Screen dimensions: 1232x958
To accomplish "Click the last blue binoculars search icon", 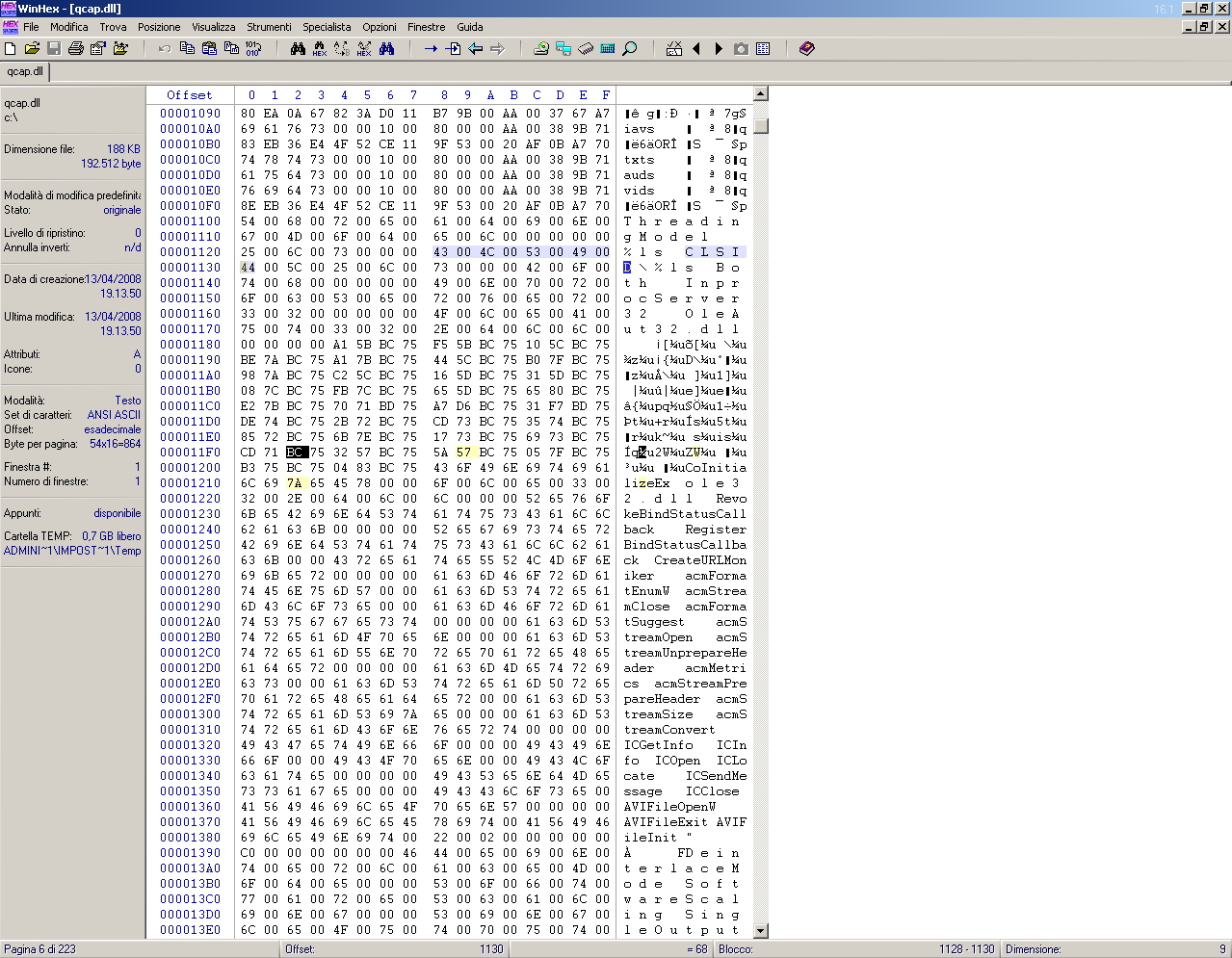I will (x=386, y=48).
